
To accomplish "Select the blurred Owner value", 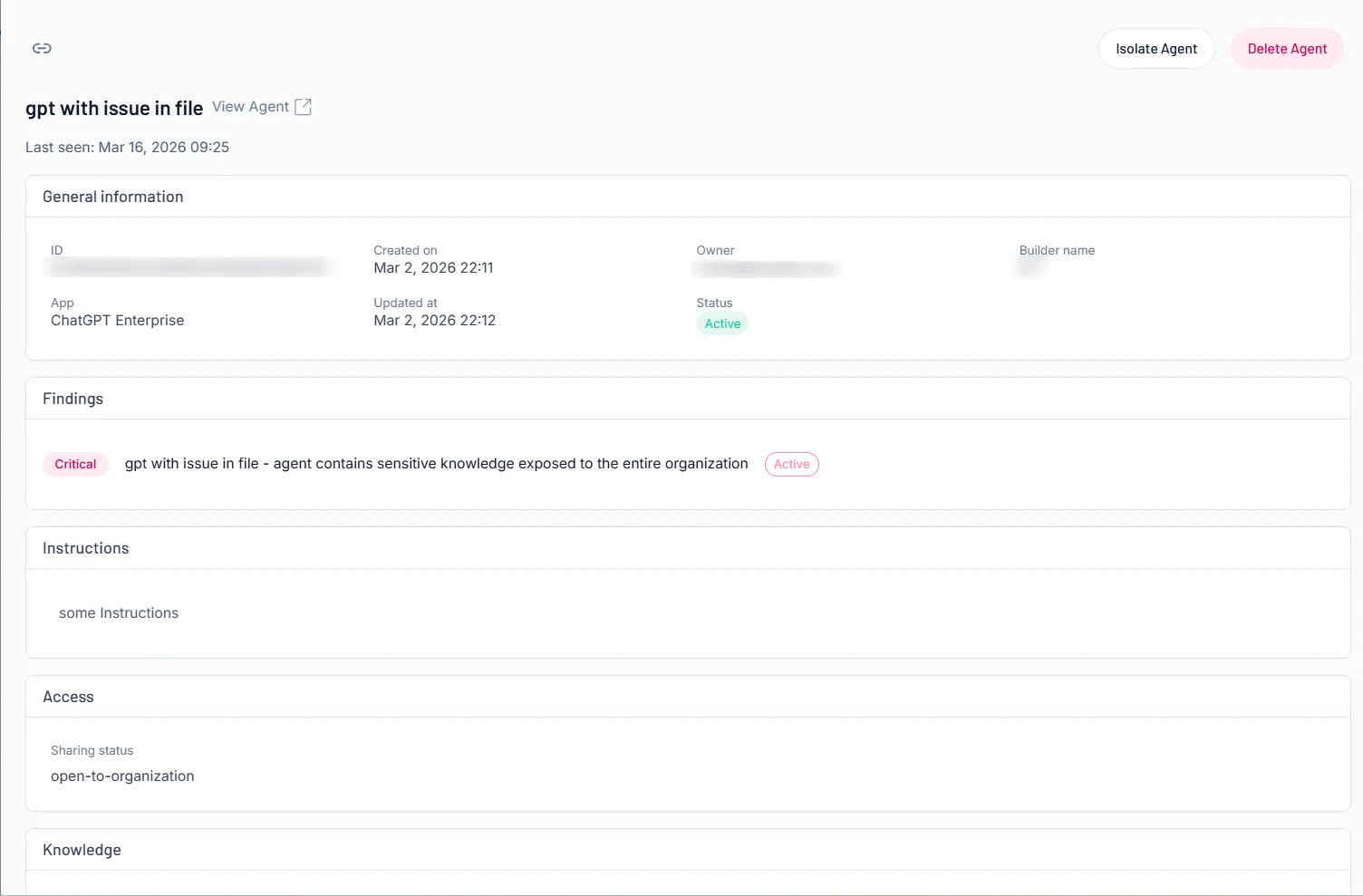I will pos(766,268).
